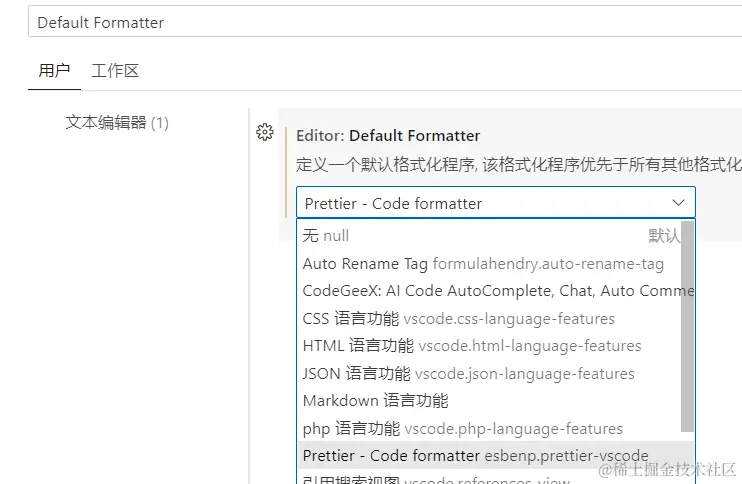This screenshot has height=484, width=742.
Task: Choose Prettier - Code formatter esbenp.prettier-vscode option
Action: tap(495, 455)
